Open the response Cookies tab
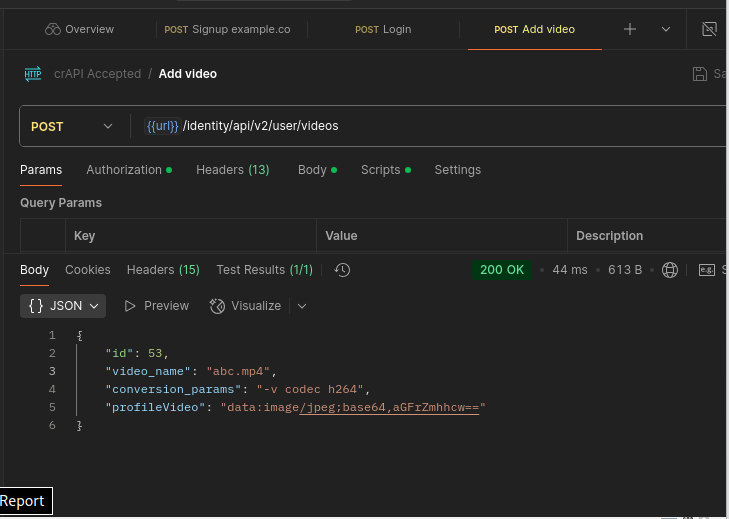Viewport: 729px width, 519px height. pos(88,270)
